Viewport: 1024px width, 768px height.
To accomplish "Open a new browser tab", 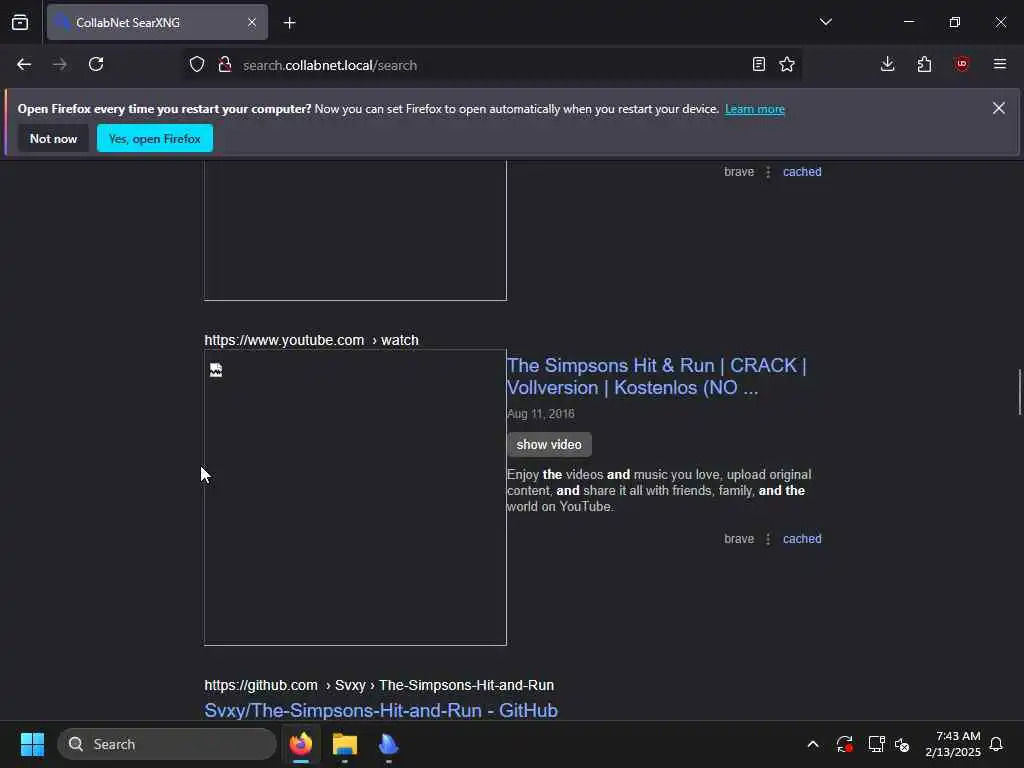I will click(289, 23).
